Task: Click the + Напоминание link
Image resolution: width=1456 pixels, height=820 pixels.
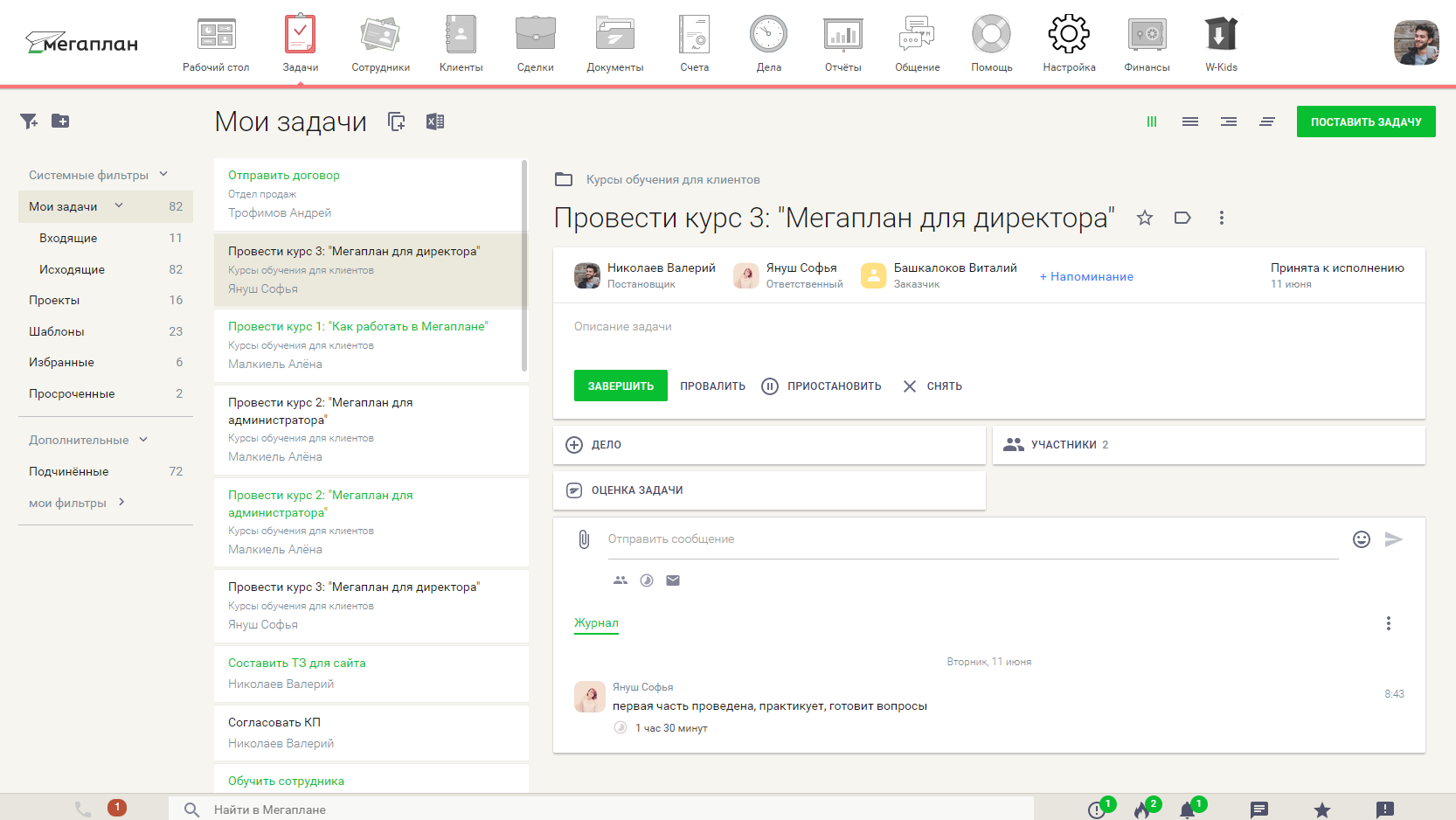Action: (x=1086, y=276)
